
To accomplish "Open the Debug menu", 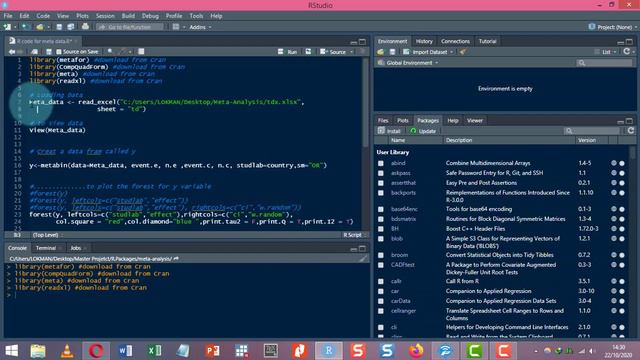I will (150, 16).
